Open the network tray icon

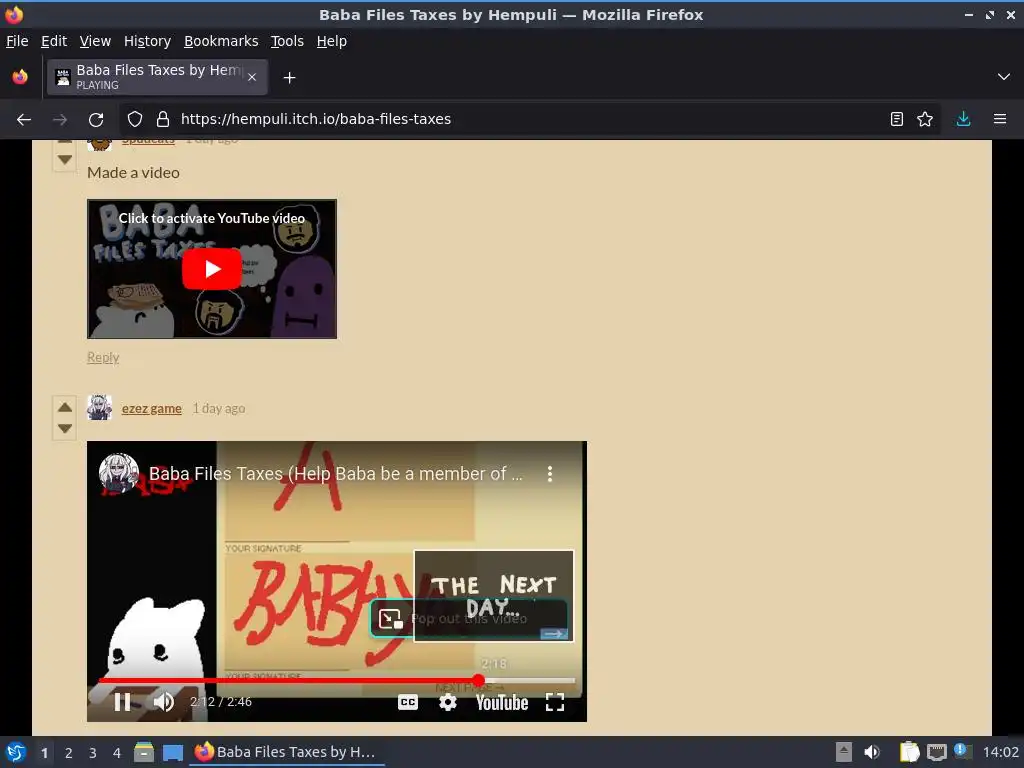click(936, 752)
